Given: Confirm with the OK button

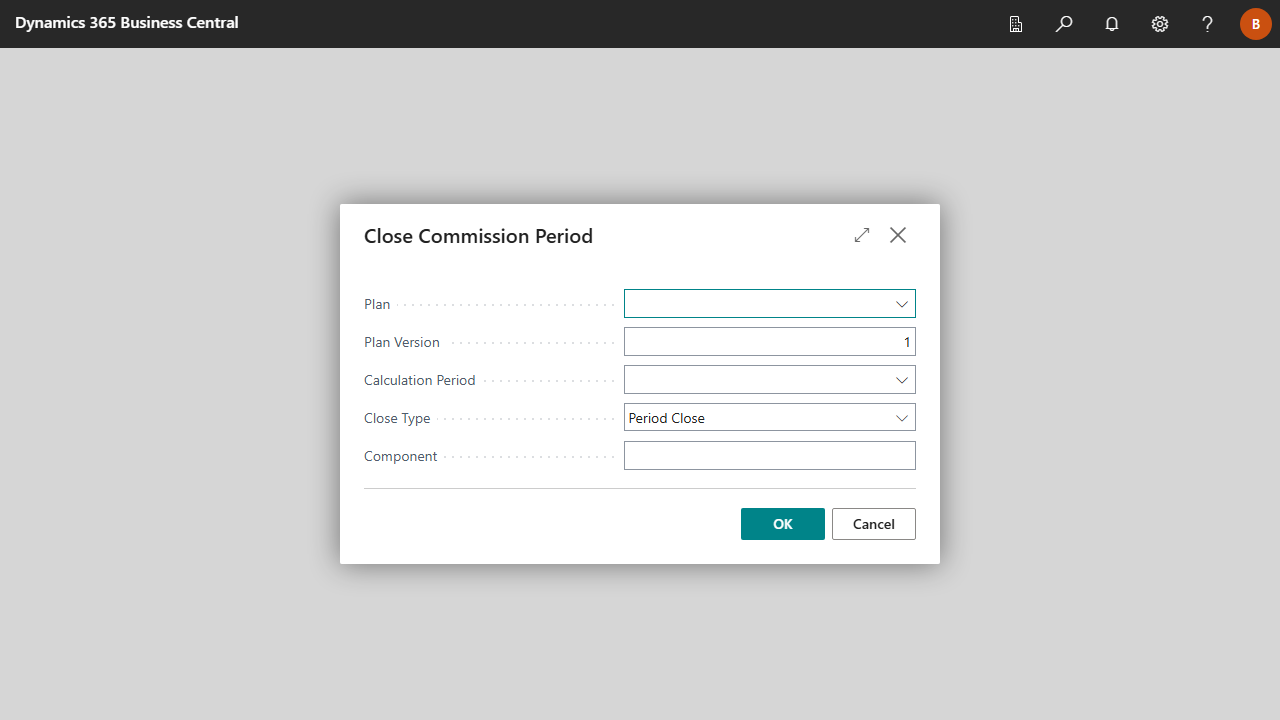Looking at the screenshot, I should click(783, 524).
